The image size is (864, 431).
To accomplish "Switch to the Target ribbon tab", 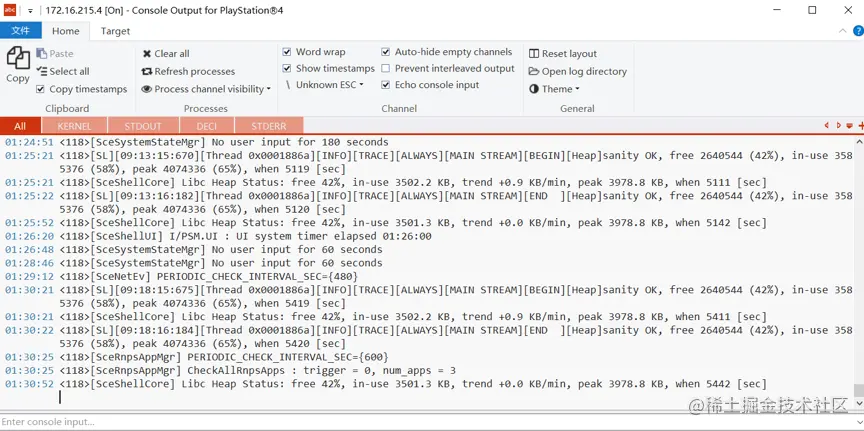I will tap(115, 31).
